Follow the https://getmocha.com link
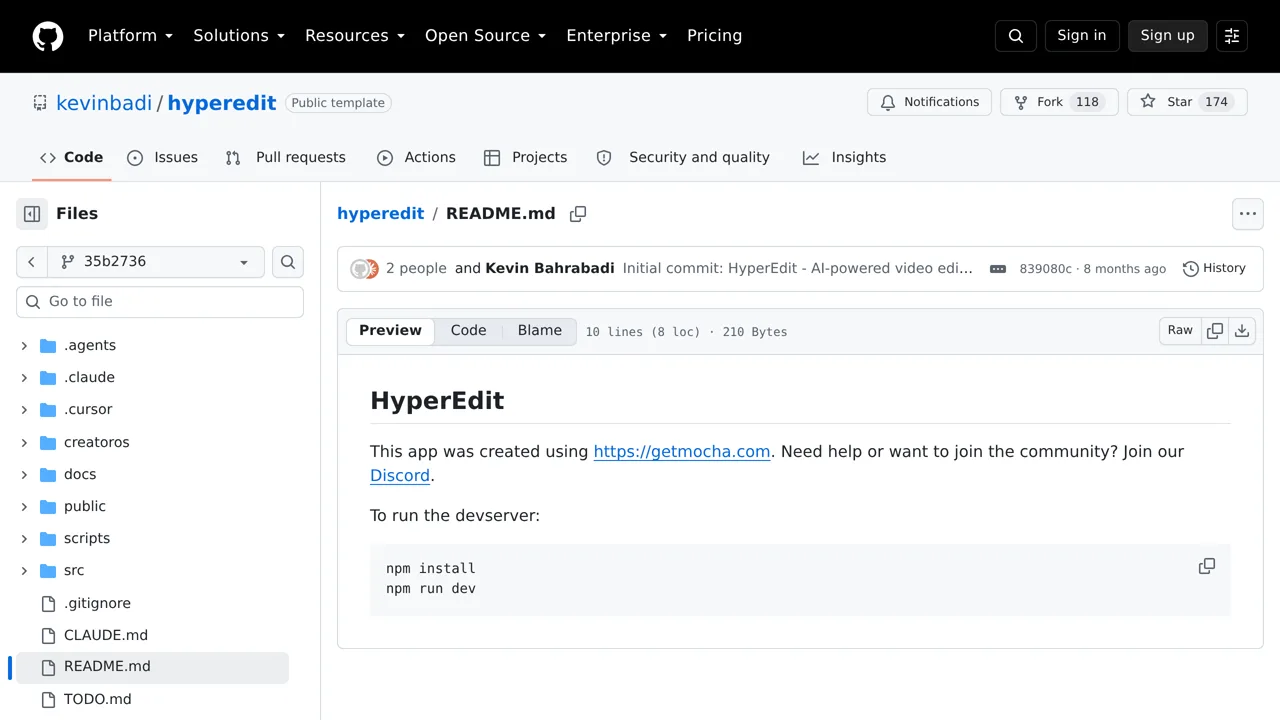 (x=682, y=452)
